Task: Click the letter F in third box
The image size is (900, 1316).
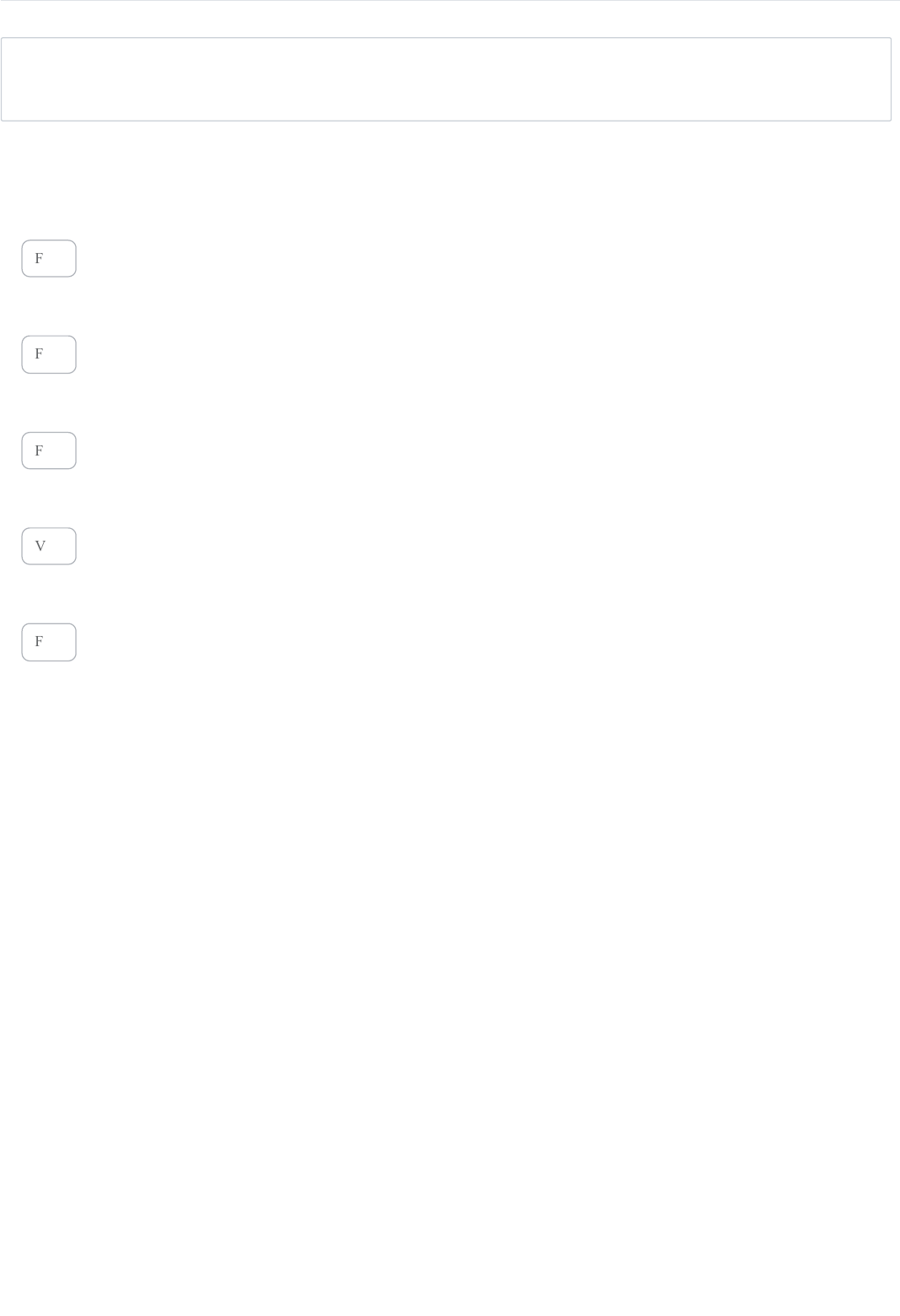Action: pos(39,450)
